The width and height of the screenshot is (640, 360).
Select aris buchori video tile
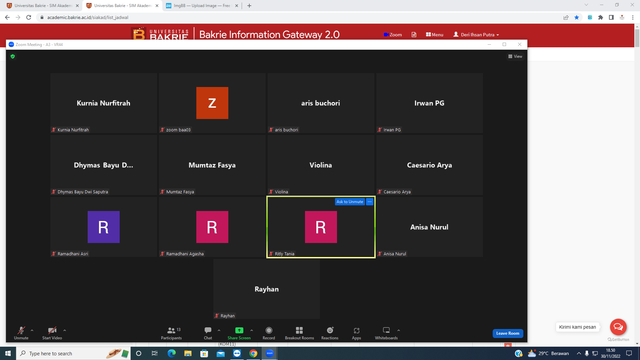[321, 103]
